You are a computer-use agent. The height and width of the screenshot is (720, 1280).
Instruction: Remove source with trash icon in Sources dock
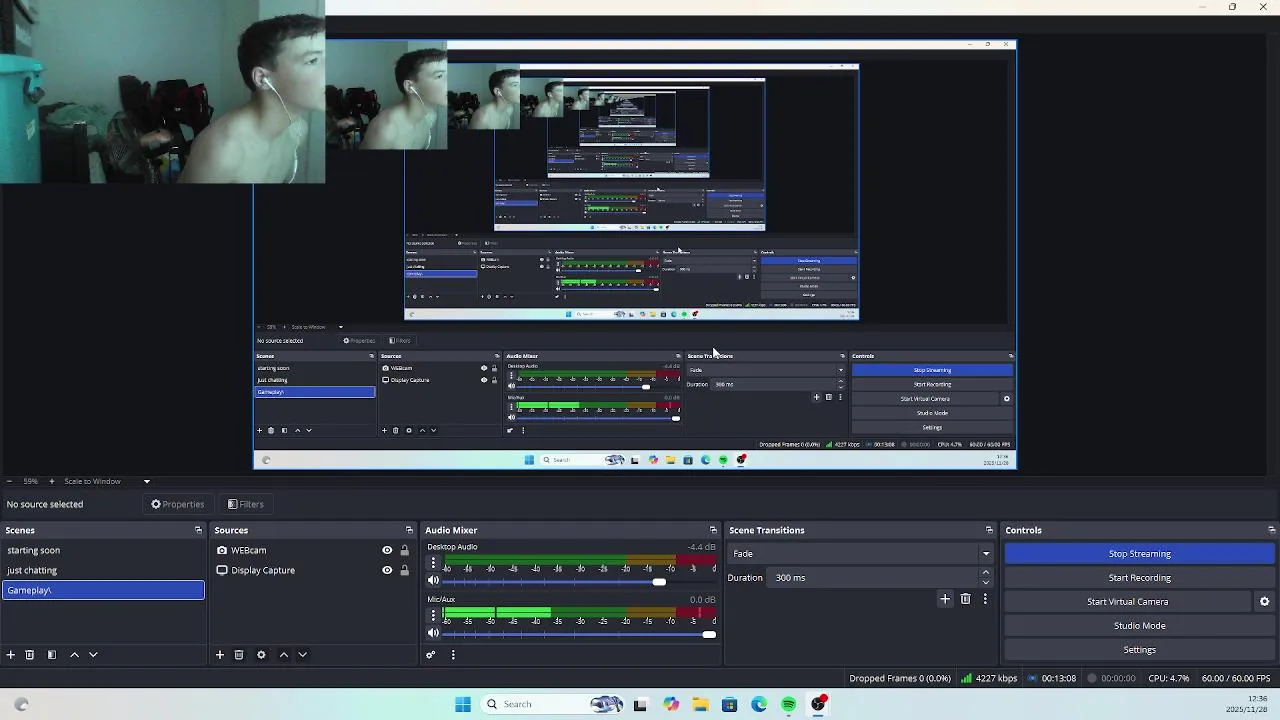[x=239, y=655]
